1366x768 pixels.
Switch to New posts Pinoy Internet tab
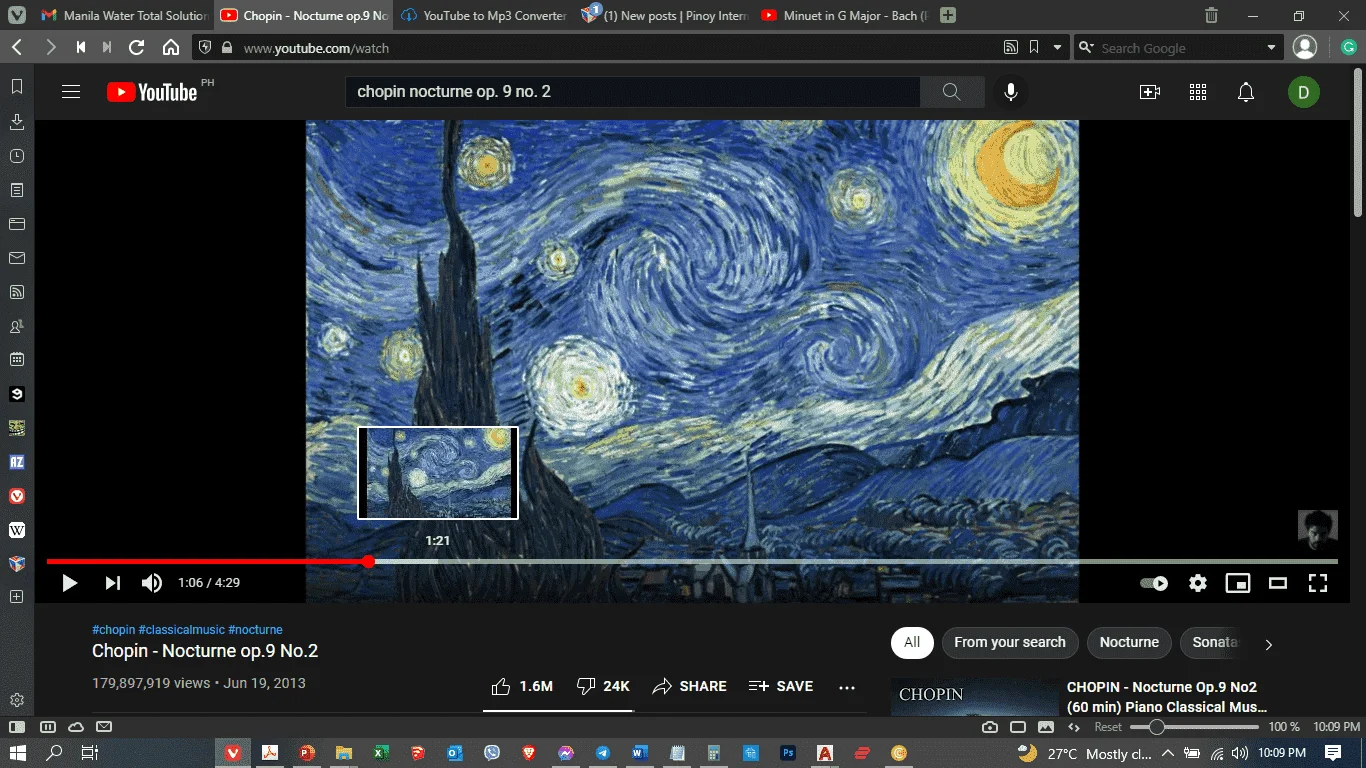coord(663,15)
